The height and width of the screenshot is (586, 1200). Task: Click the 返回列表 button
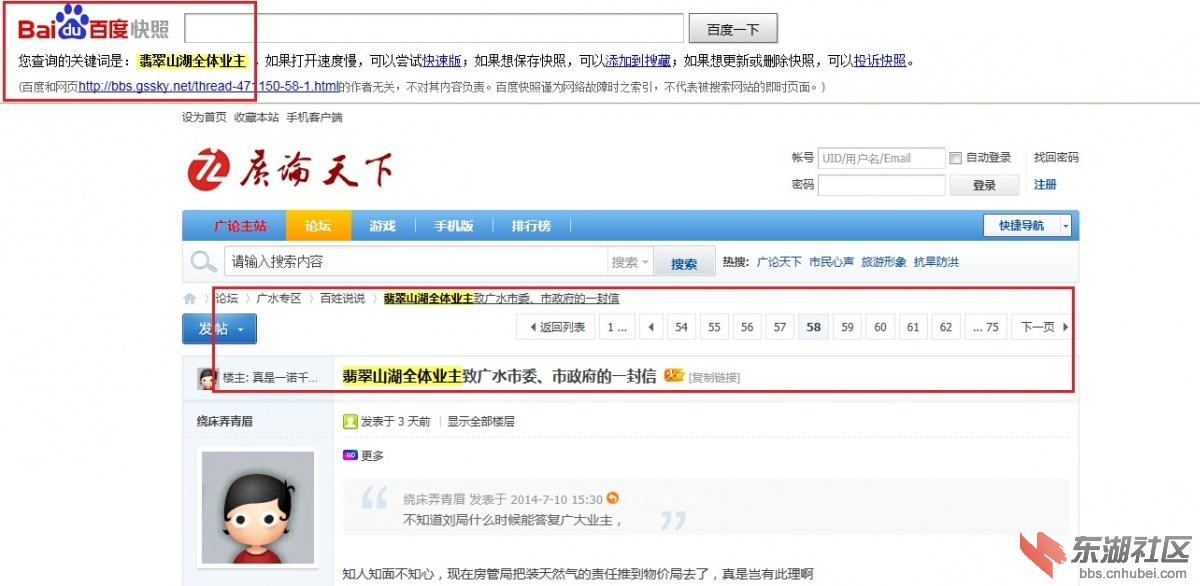click(556, 327)
